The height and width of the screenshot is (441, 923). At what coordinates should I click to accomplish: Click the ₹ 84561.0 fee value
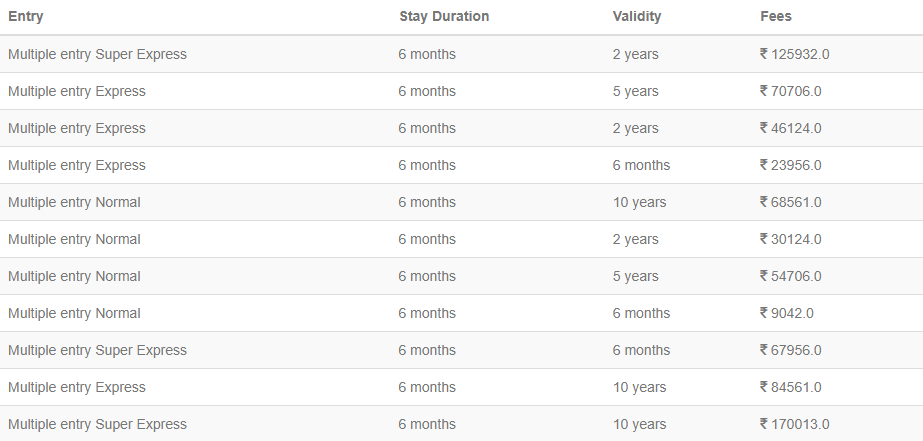[791, 387]
